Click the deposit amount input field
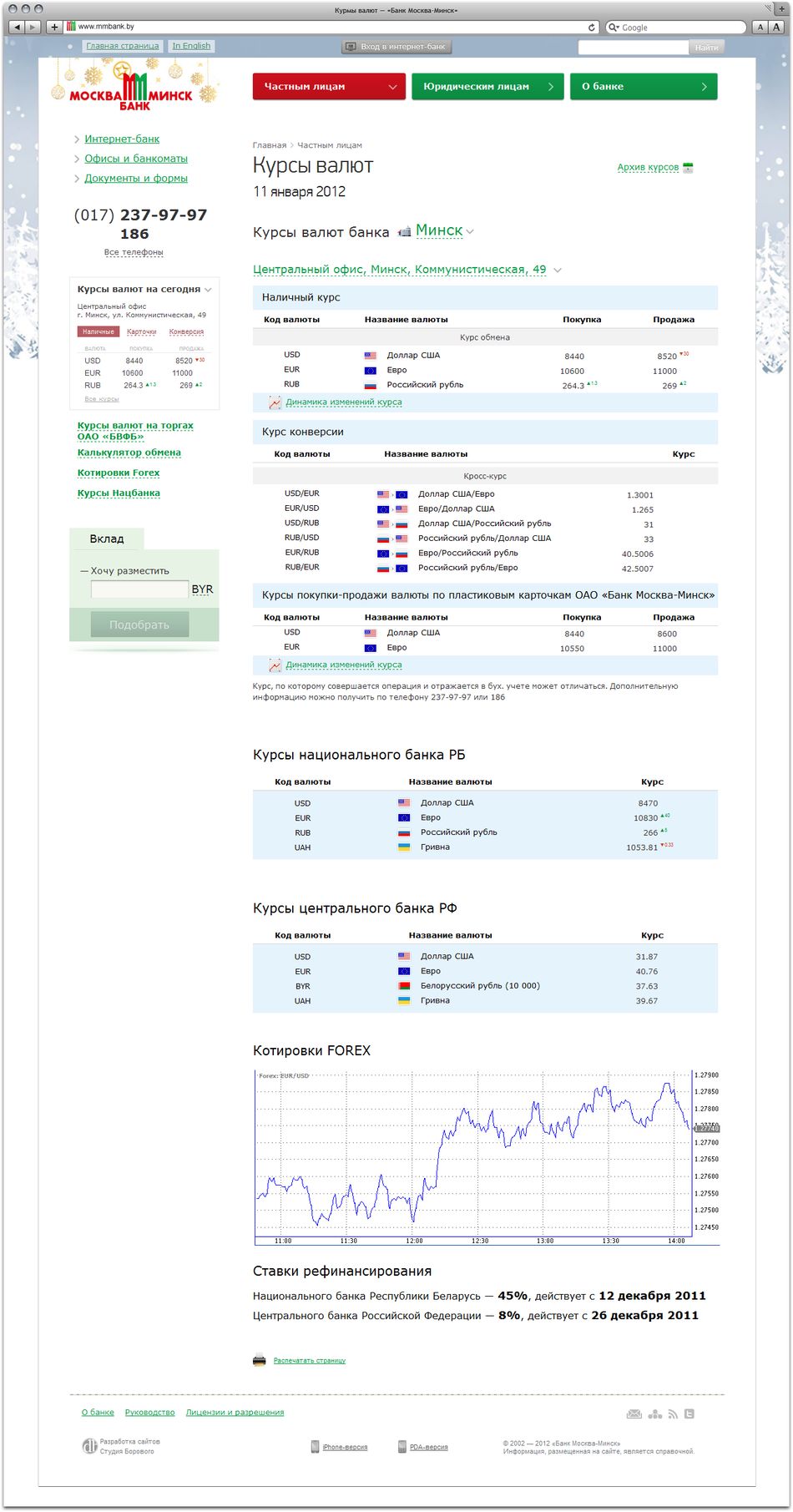This screenshot has width=793, height=1512. coord(139,589)
